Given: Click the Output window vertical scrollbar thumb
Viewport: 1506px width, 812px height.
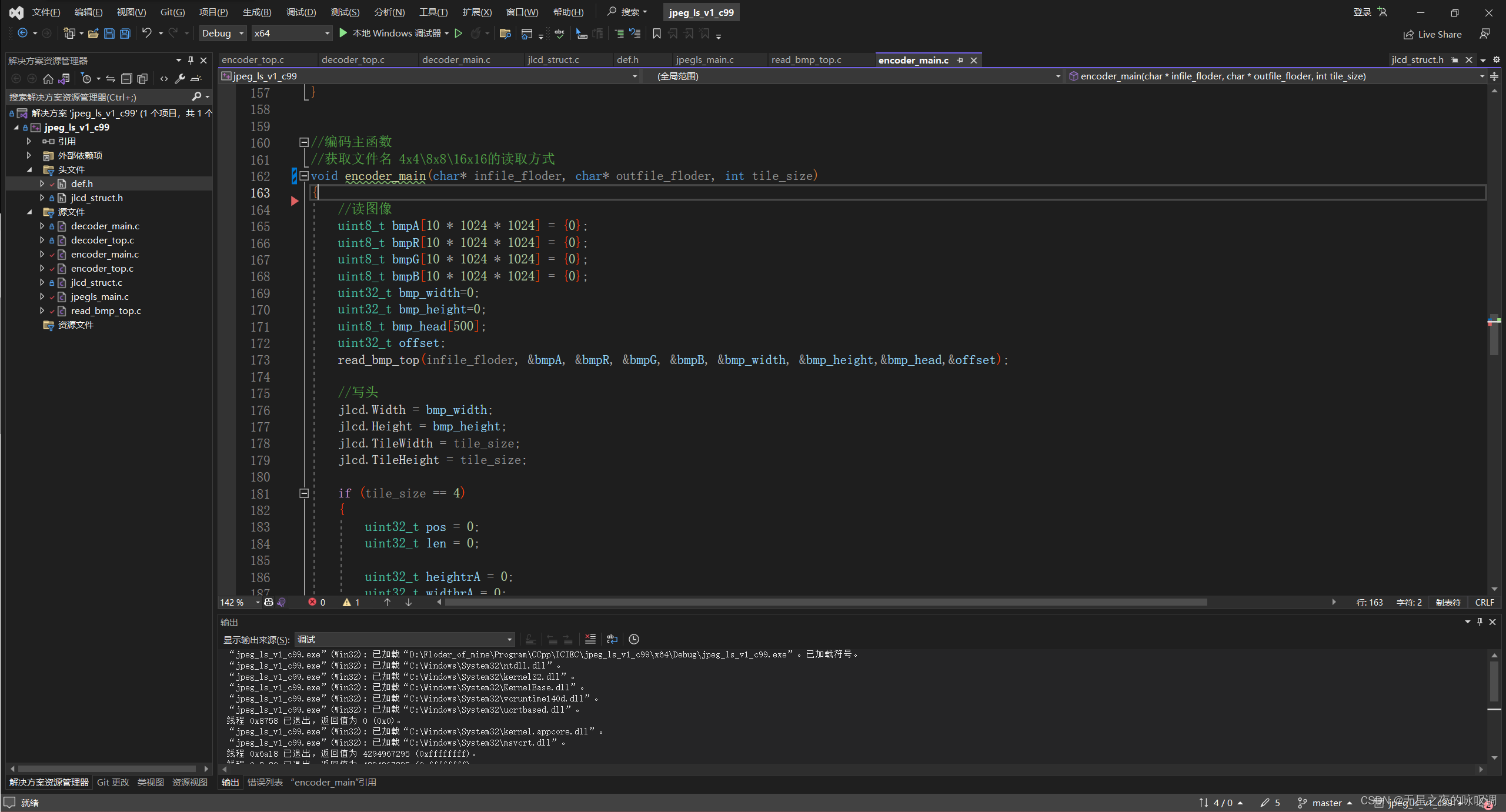Looking at the screenshot, I should click(1494, 681).
